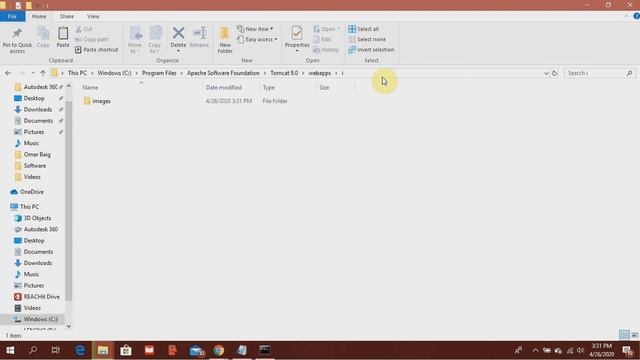640x360 pixels.
Task: Select Windows (C:) drive in sidebar
Action: pos(40,319)
